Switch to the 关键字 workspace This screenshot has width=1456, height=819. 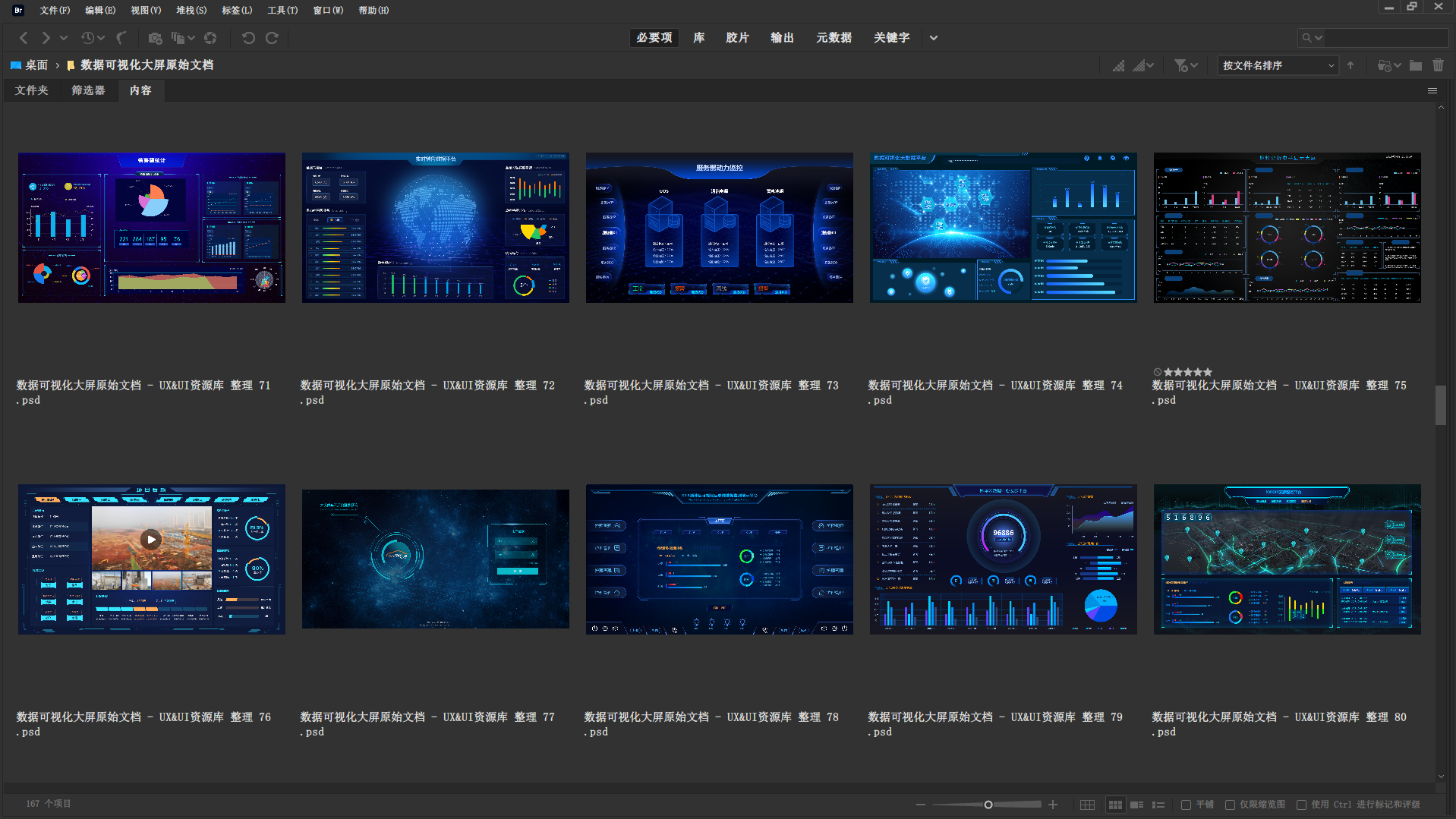point(891,38)
